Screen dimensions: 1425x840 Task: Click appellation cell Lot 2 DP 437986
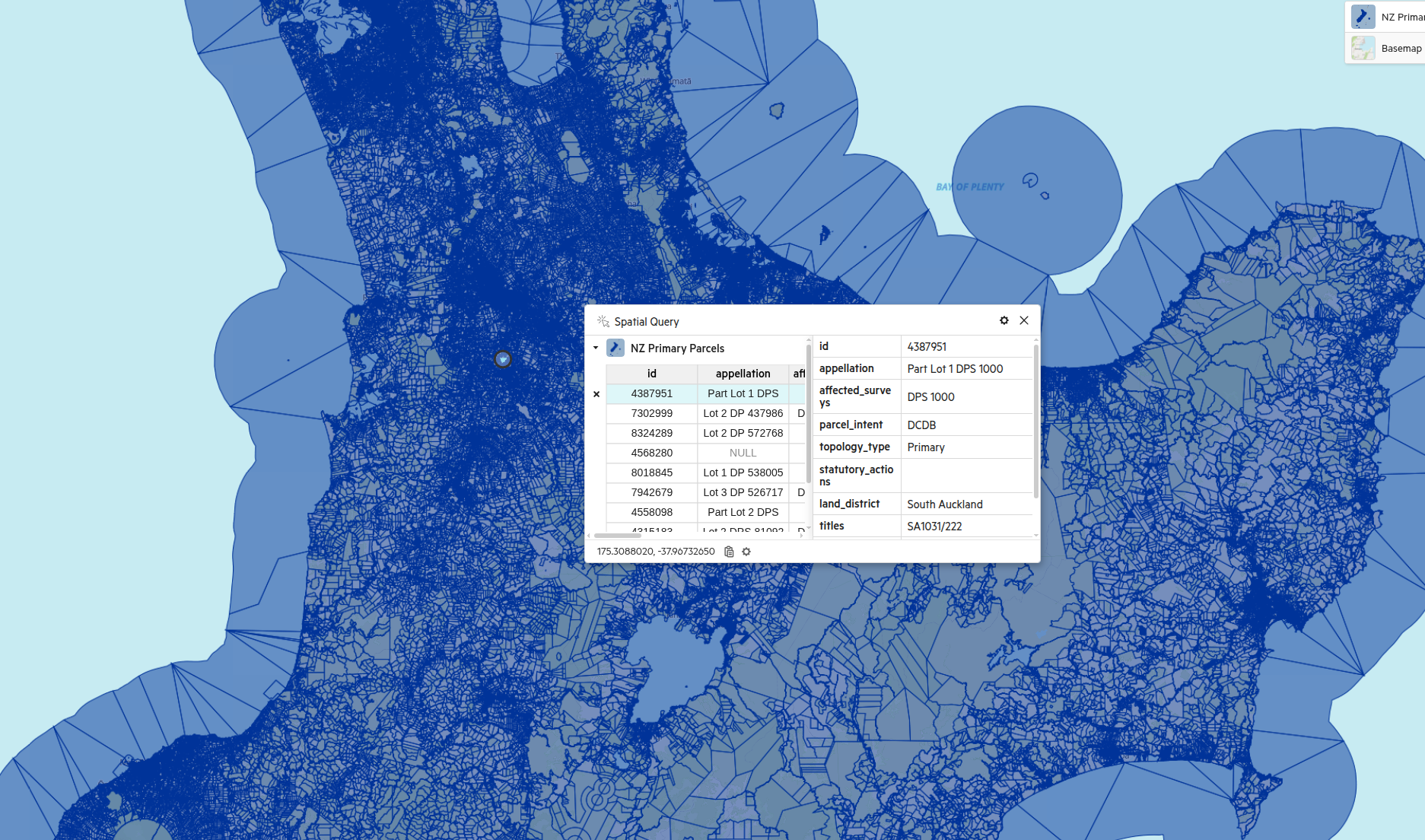tap(743, 413)
